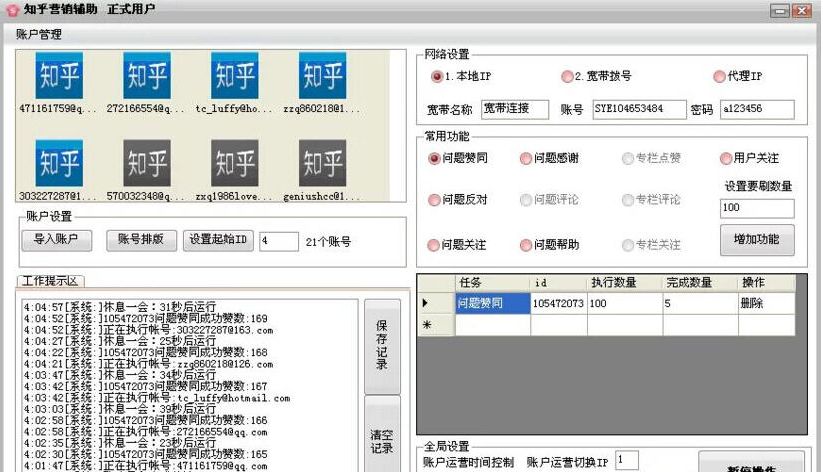This screenshot has width=823, height=472.
Task: Click log line 问题赞同成功赞数:168
Action: pyautogui.click(x=145, y=353)
